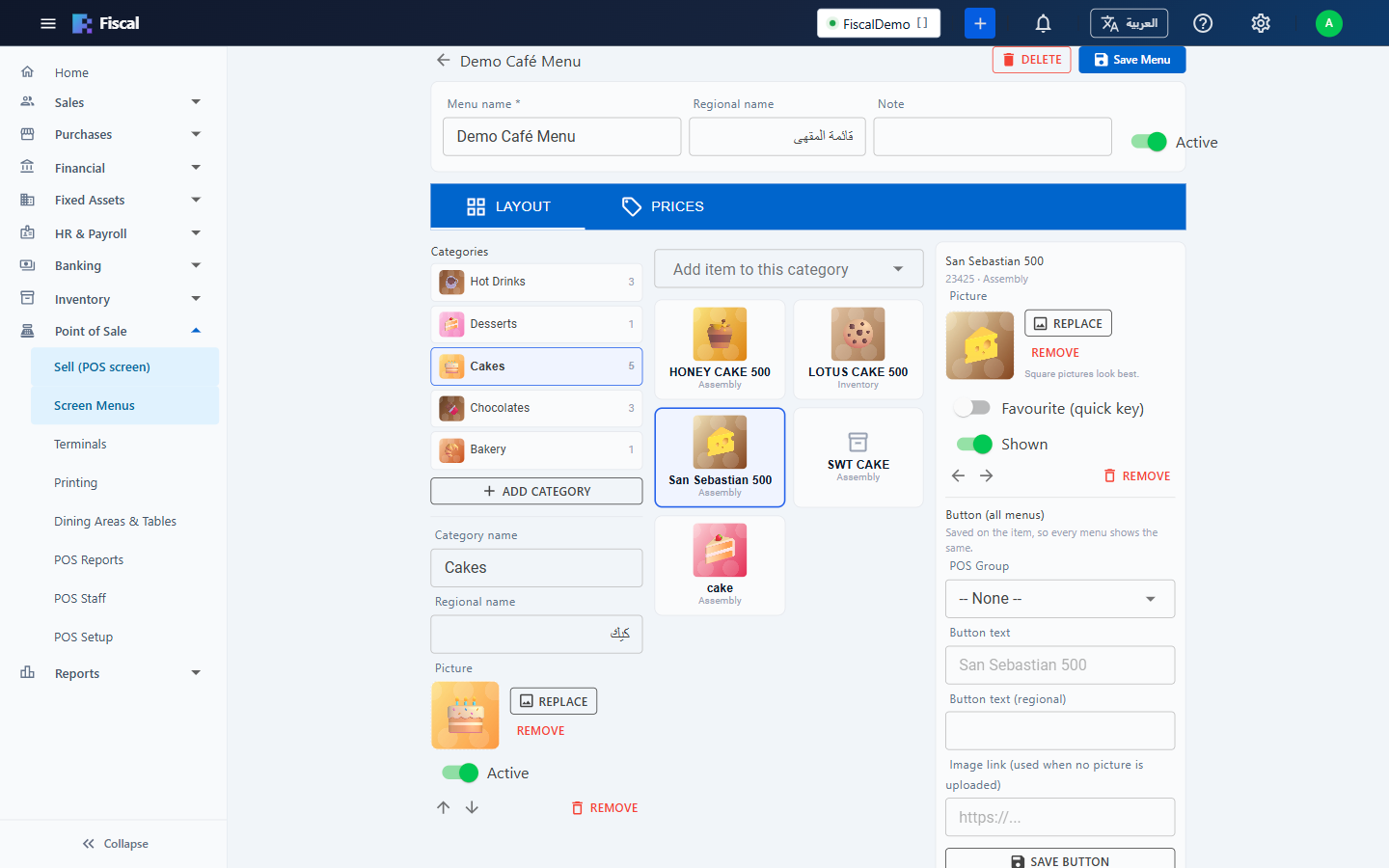Viewport: 1389px width, 868px height.
Task: Open the POS Group dropdown
Action: click(1060, 599)
